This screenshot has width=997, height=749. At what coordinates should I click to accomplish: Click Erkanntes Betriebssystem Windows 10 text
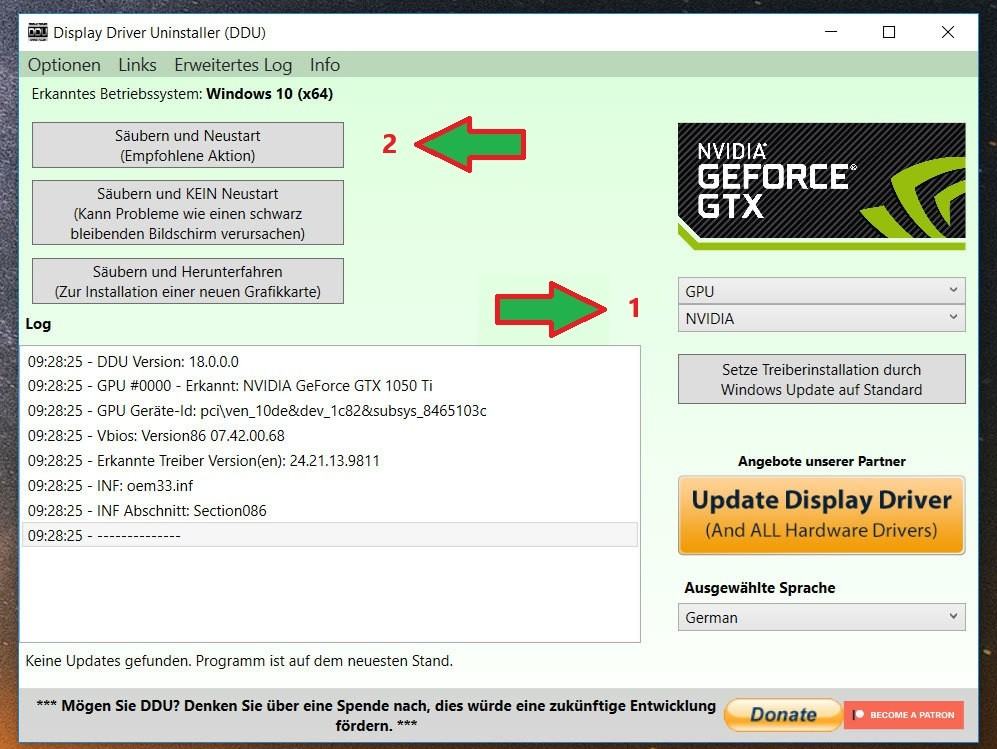182,94
